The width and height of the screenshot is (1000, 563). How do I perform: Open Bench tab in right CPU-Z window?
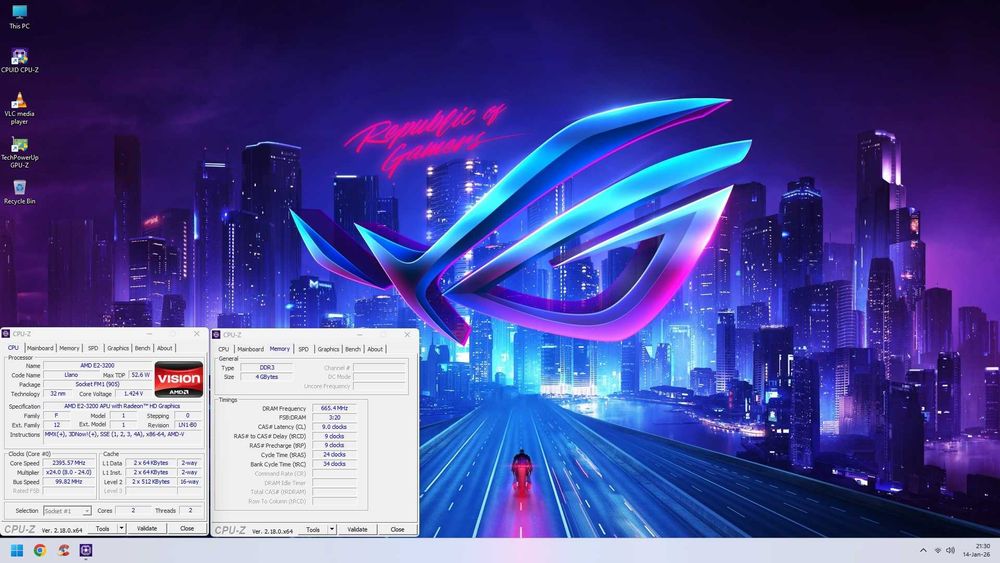pos(353,349)
